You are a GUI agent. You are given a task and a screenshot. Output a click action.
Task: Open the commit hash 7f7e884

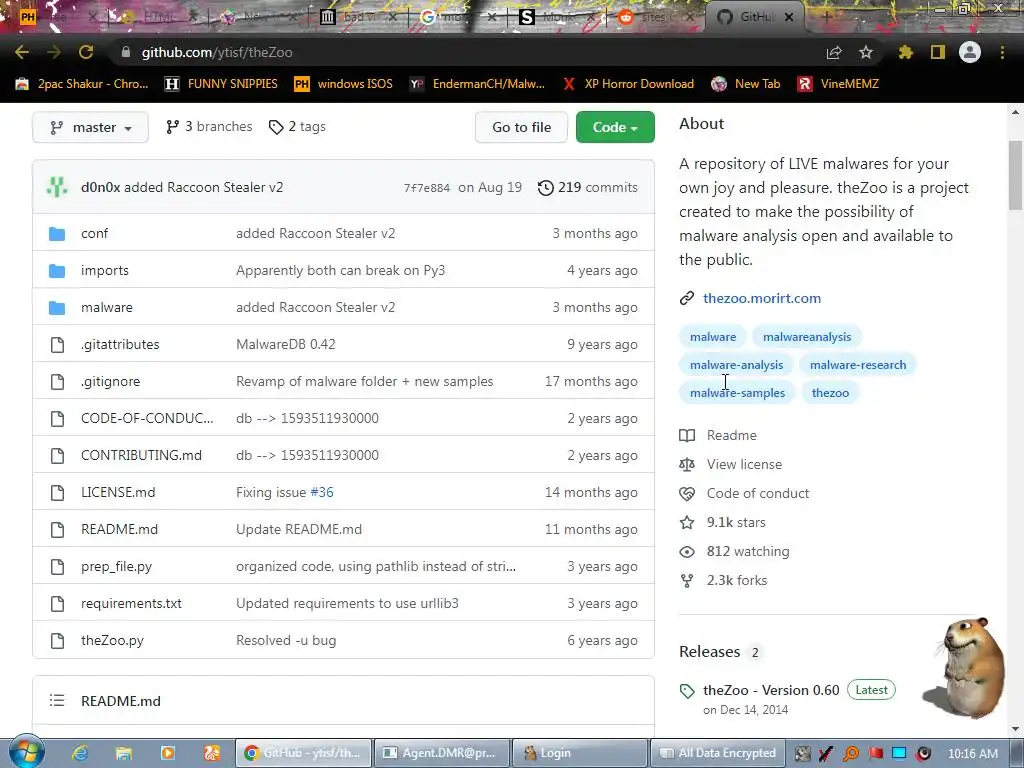click(426, 188)
